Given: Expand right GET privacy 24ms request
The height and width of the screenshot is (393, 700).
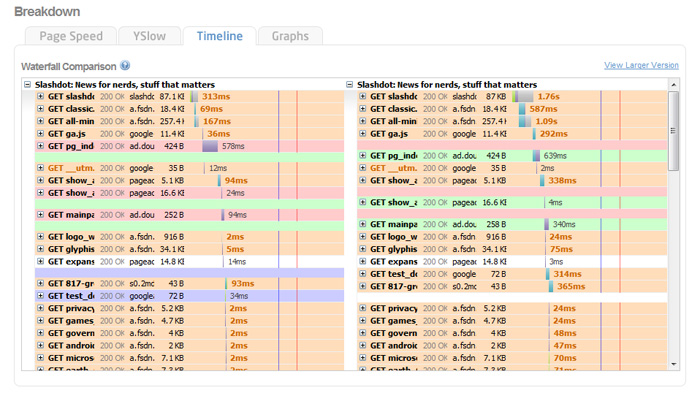Looking at the screenshot, I should (x=362, y=308).
